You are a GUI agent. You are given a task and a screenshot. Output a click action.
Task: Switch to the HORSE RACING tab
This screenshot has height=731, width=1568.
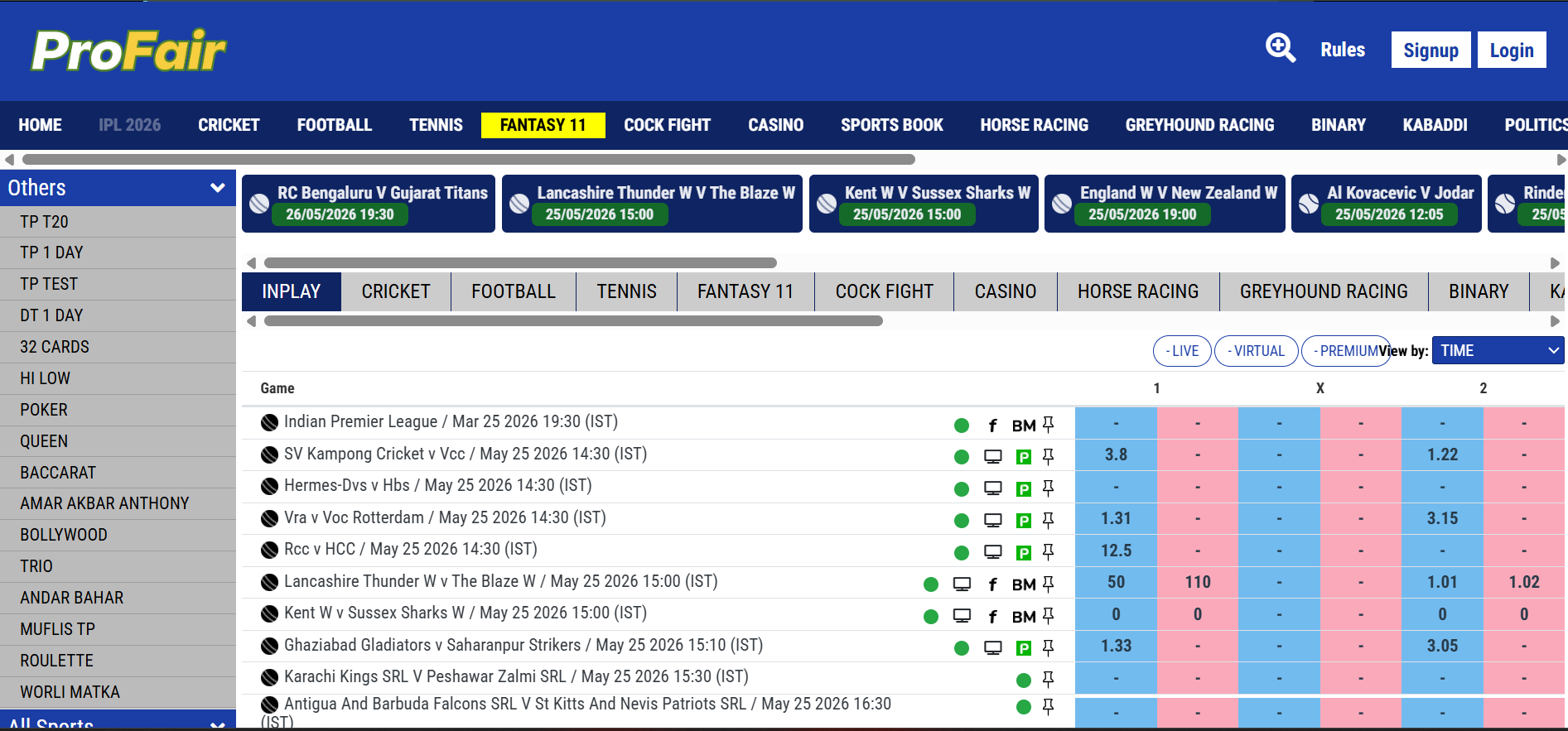[x=1138, y=291]
